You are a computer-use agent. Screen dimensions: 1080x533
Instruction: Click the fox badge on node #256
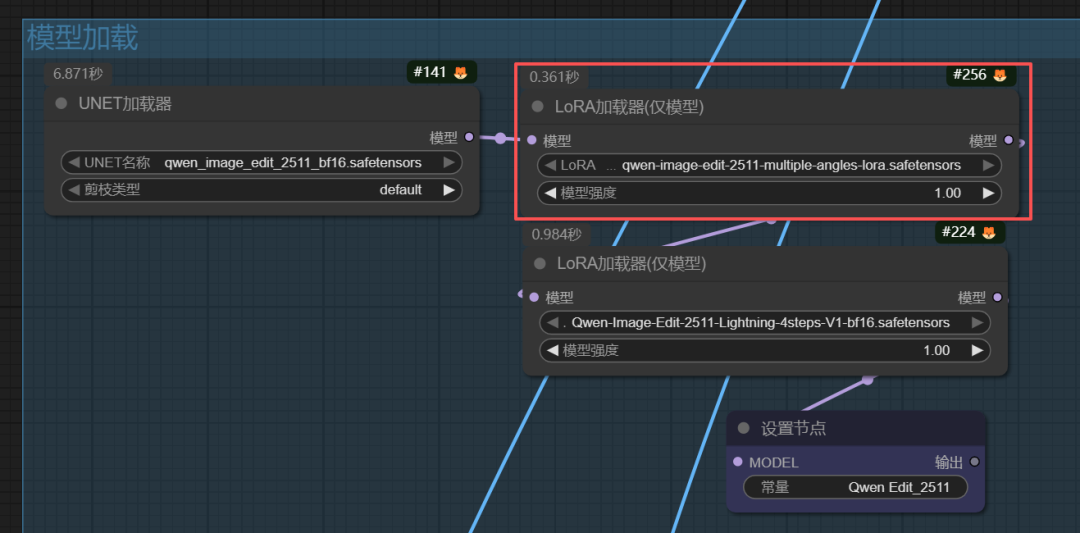[999, 75]
